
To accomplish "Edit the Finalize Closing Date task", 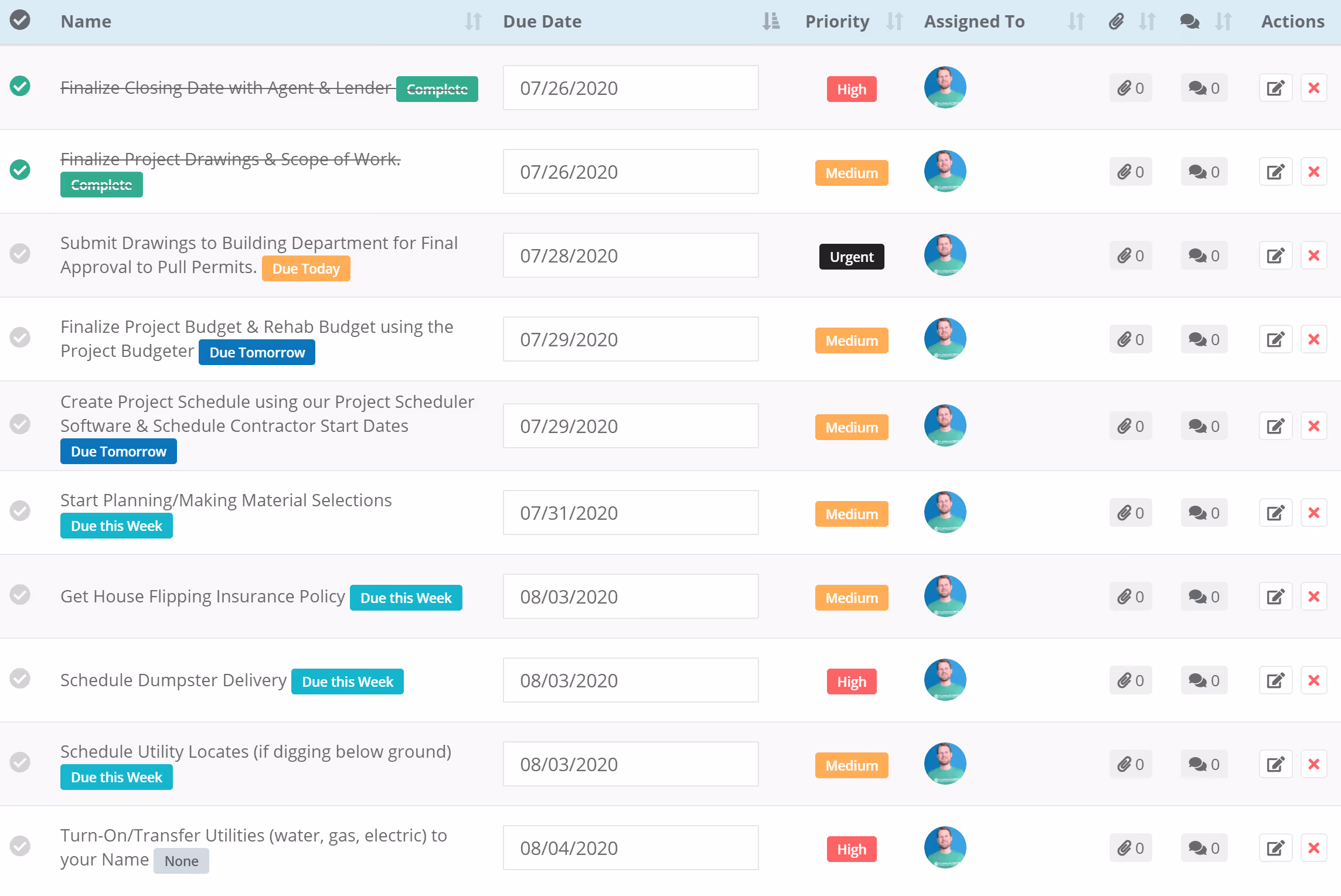I will [x=1275, y=88].
